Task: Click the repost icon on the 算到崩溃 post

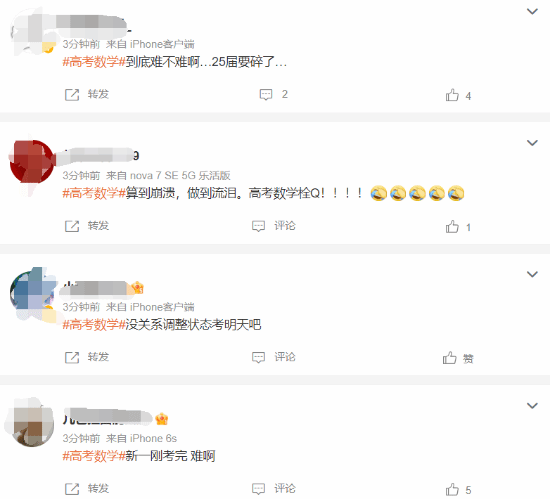Action: point(72,226)
